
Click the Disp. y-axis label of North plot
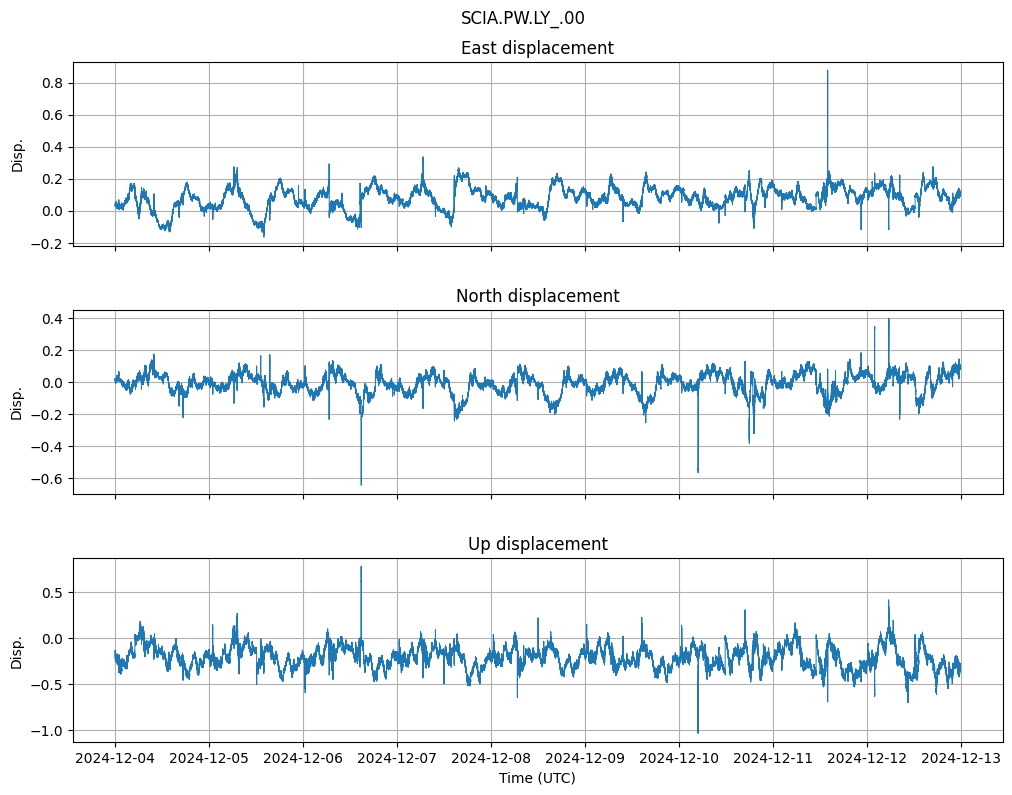coord(18,402)
